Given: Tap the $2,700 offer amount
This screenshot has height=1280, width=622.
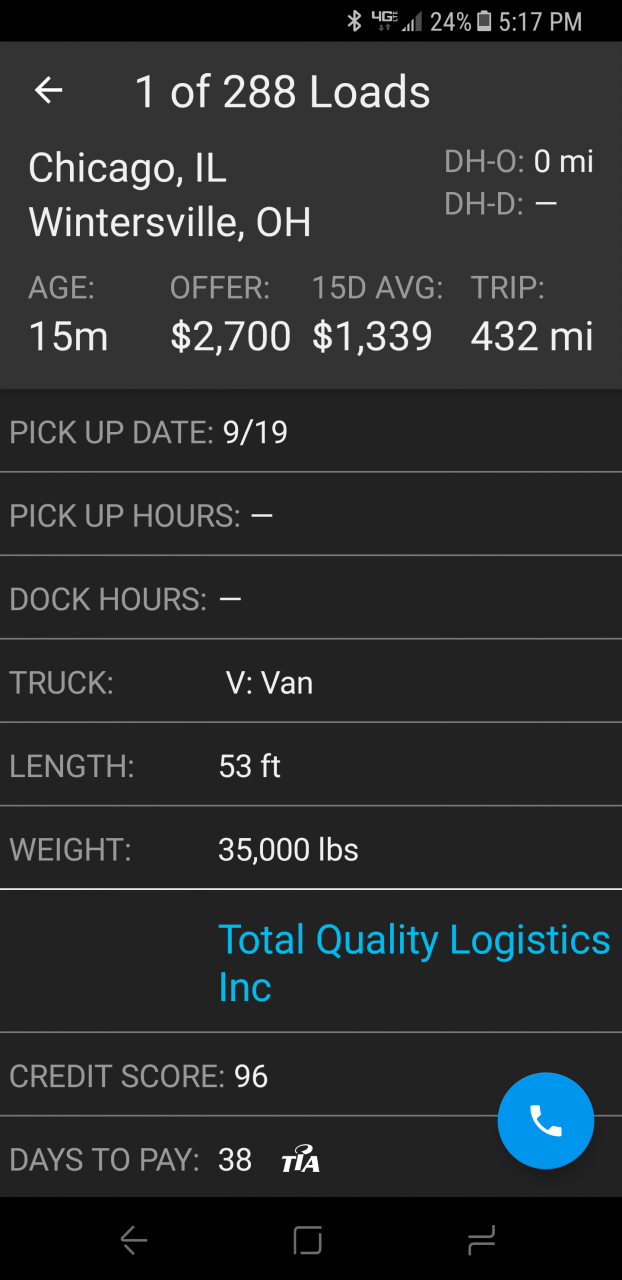Looking at the screenshot, I should tap(230, 336).
